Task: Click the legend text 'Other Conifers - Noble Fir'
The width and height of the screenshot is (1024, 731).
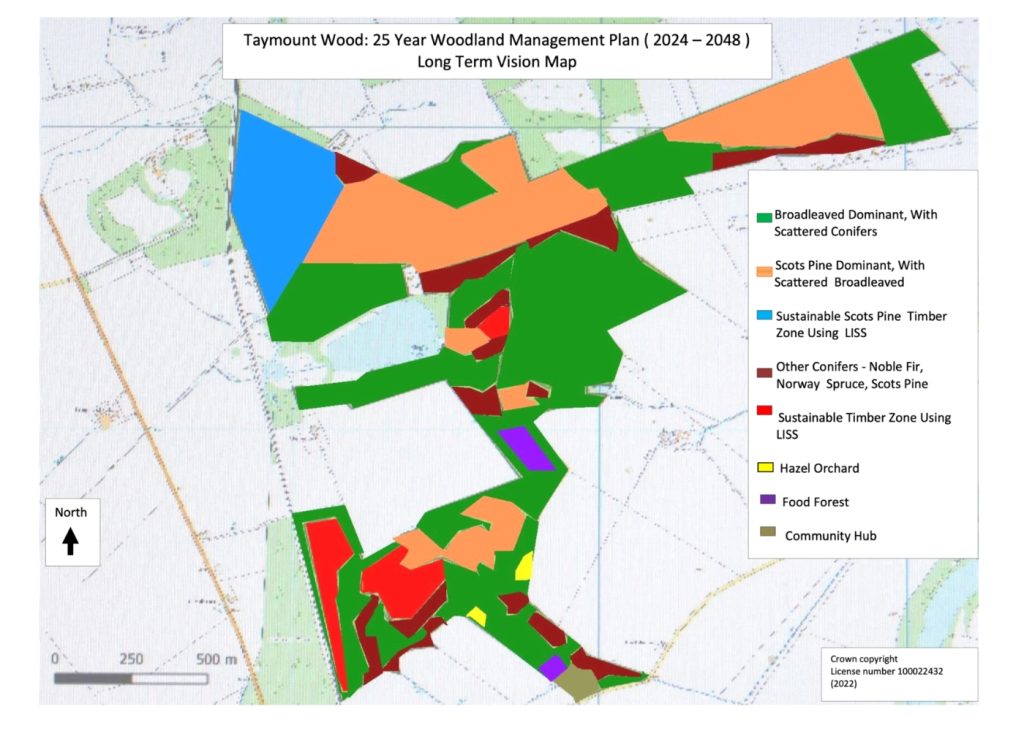Action: [849, 366]
